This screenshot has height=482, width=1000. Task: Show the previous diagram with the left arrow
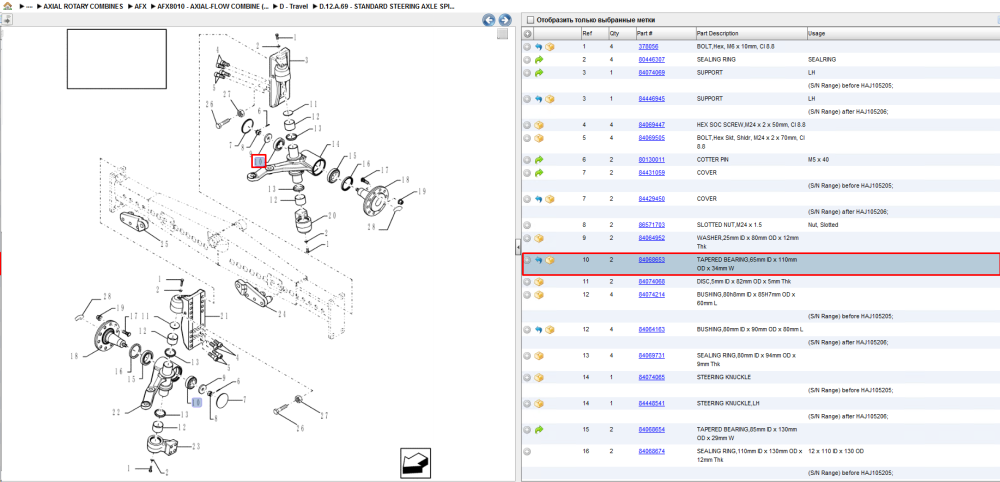(489, 20)
